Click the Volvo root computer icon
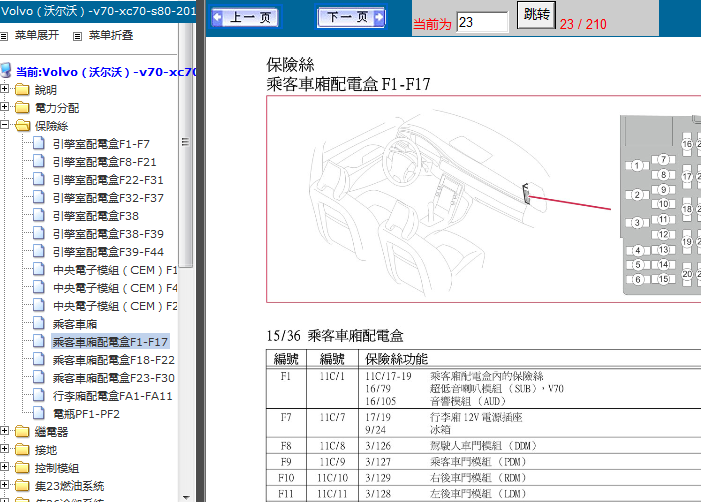The width and height of the screenshot is (701, 502). [6, 71]
